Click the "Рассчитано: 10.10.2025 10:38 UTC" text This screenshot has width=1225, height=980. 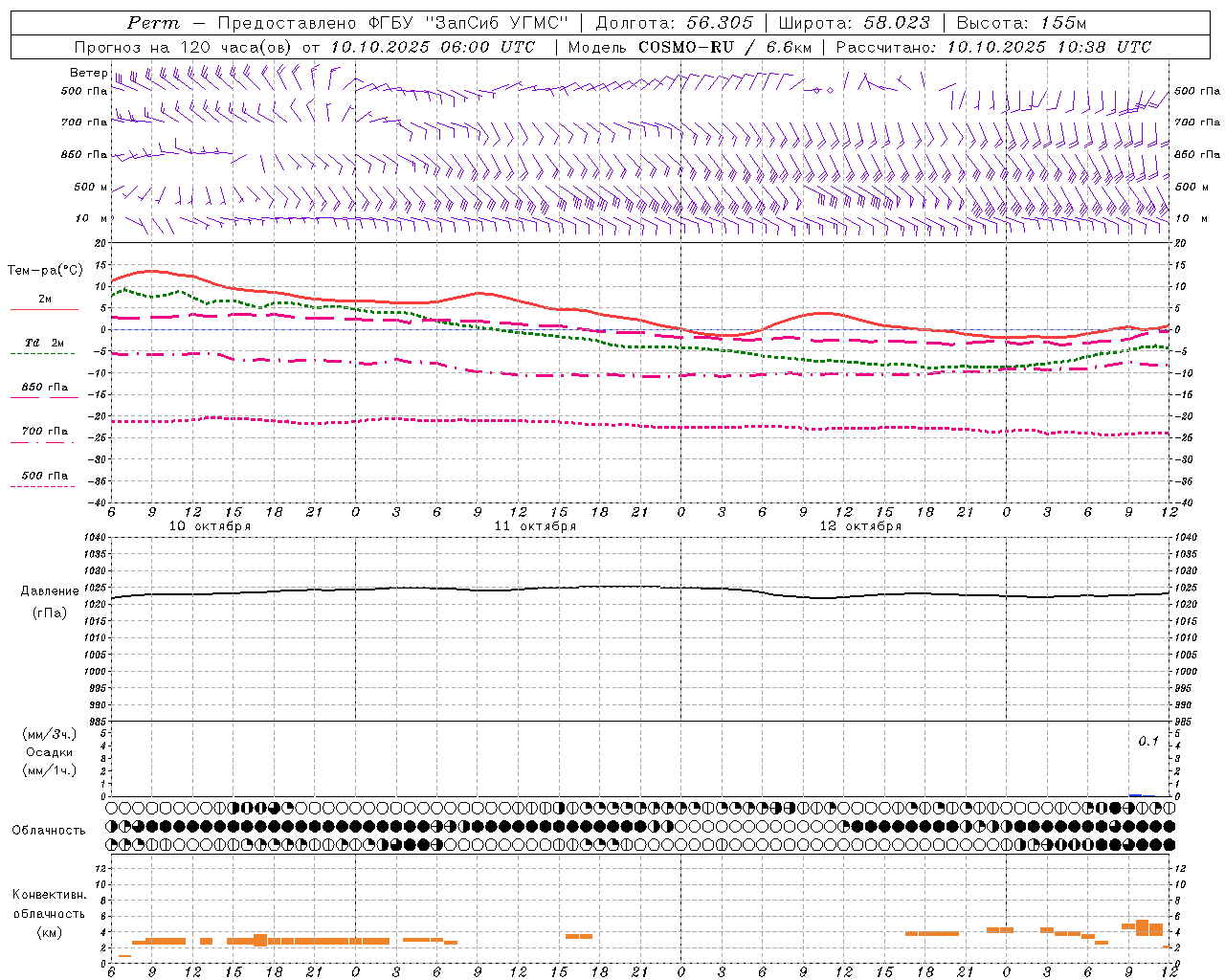(993, 47)
